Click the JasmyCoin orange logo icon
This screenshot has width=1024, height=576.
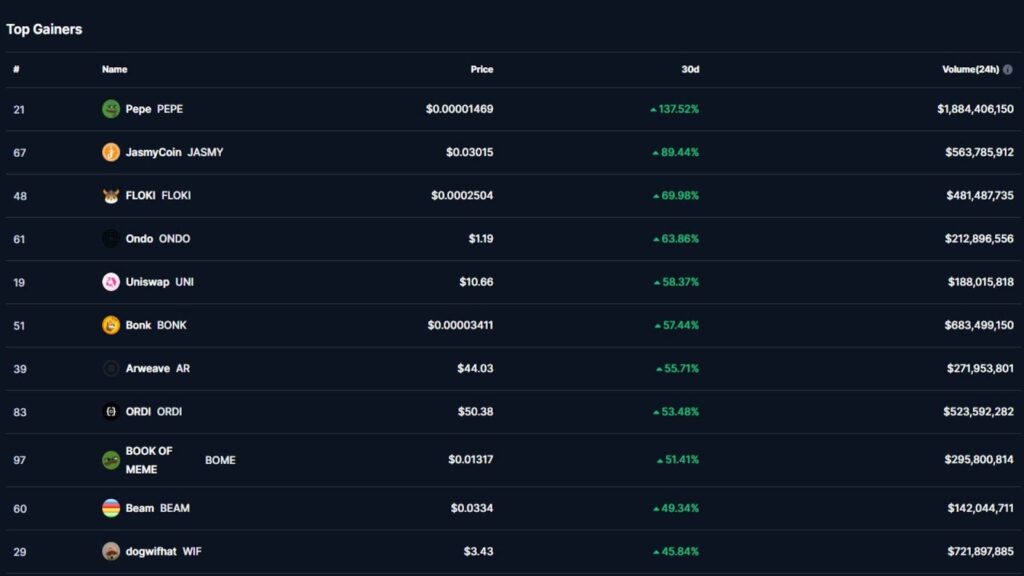click(111, 152)
